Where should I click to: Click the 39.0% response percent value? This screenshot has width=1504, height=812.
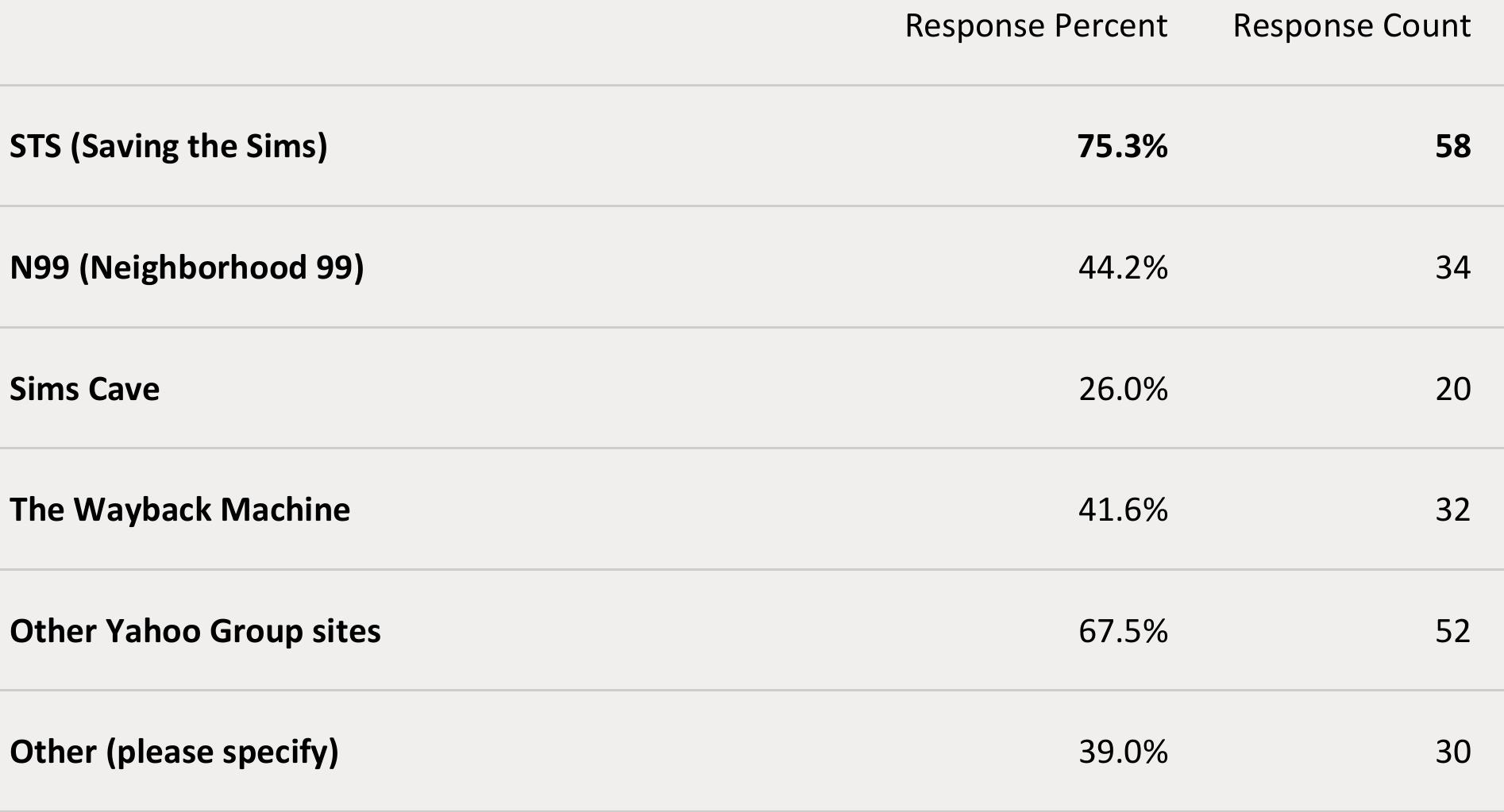[1123, 752]
